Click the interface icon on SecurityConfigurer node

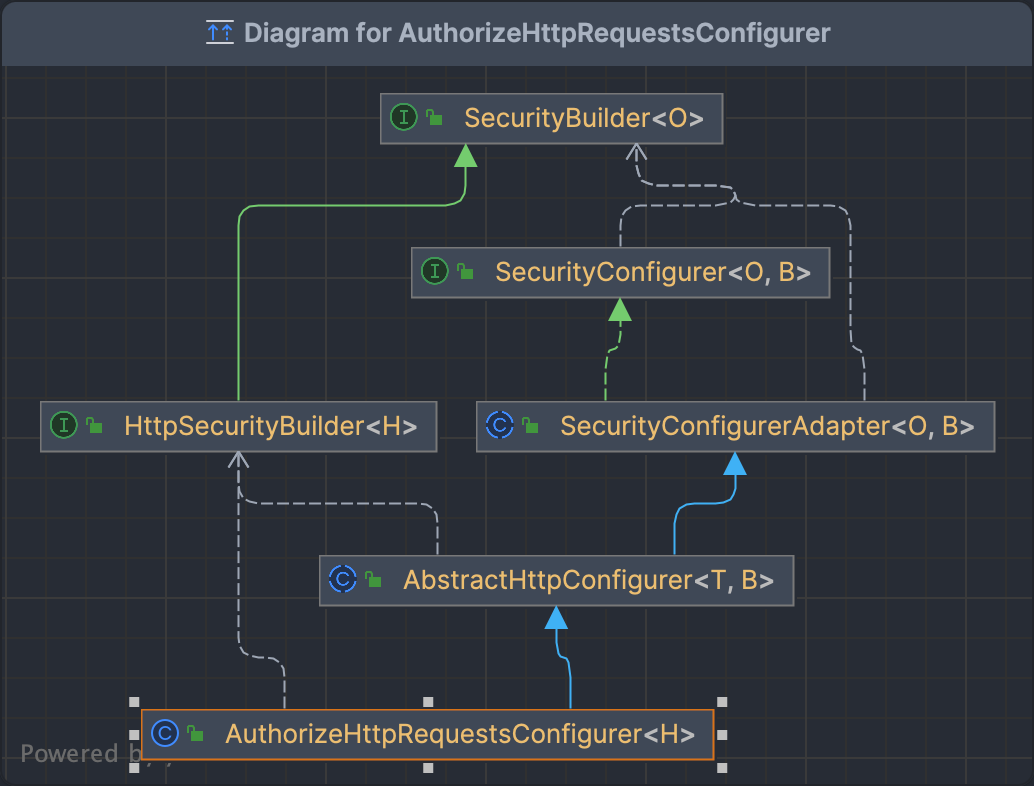click(x=435, y=272)
